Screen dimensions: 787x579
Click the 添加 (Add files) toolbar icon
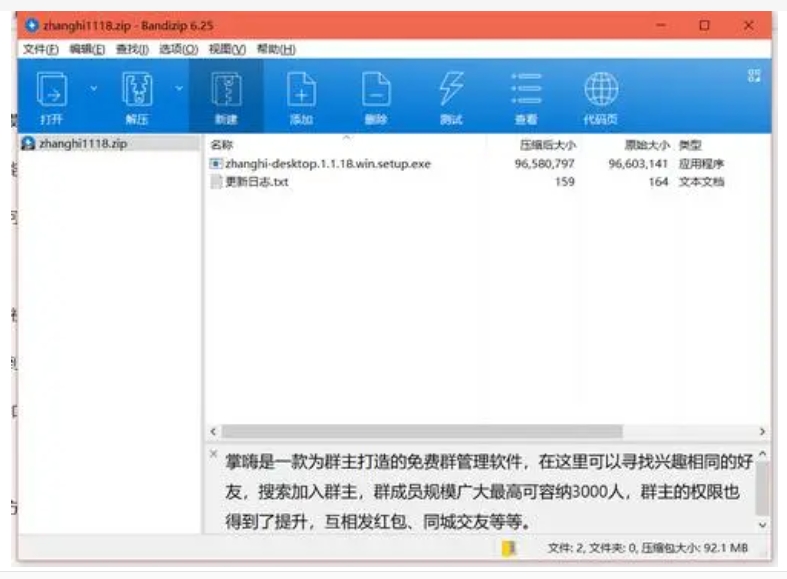click(x=301, y=97)
